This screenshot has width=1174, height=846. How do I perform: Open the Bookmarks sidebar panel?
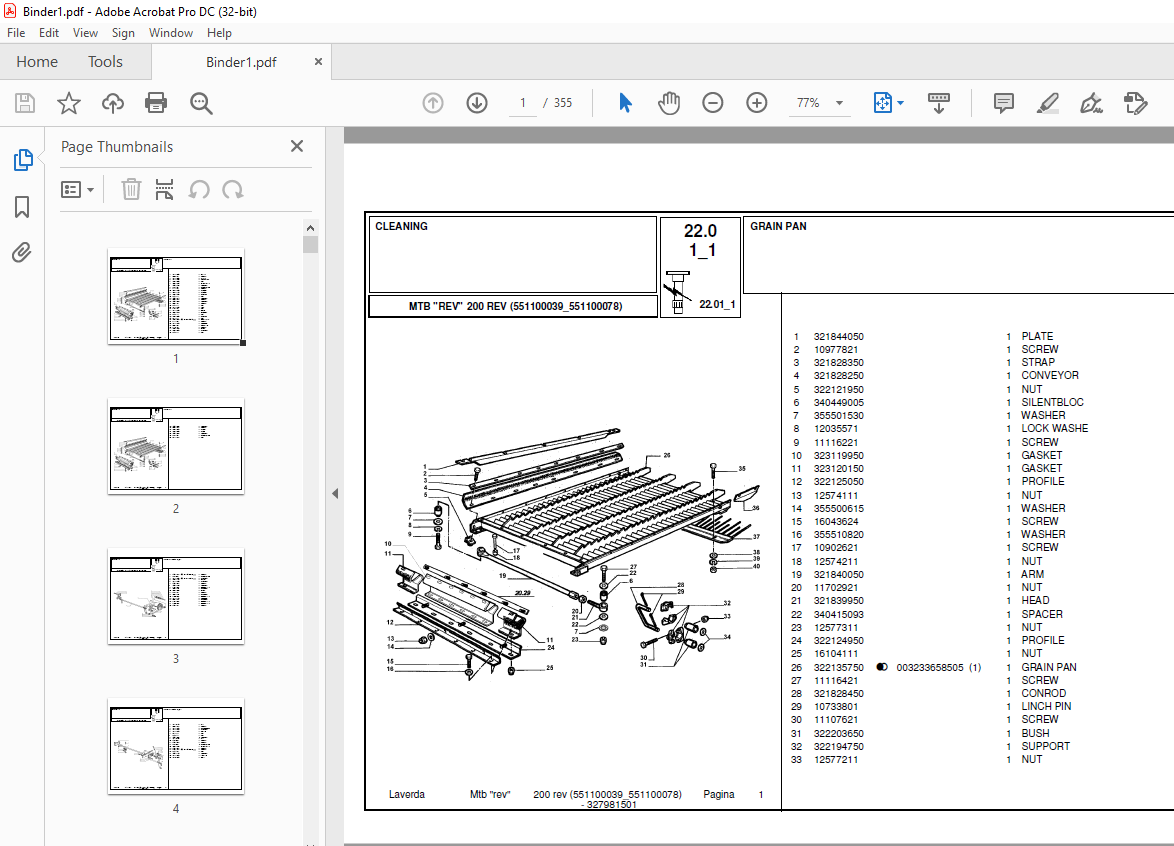22,207
